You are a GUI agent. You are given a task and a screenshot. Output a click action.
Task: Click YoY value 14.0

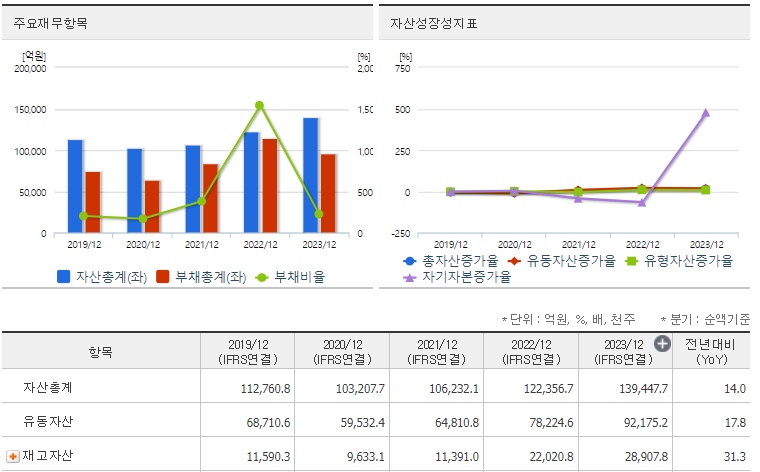pyautogui.click(x=735, y=389)
